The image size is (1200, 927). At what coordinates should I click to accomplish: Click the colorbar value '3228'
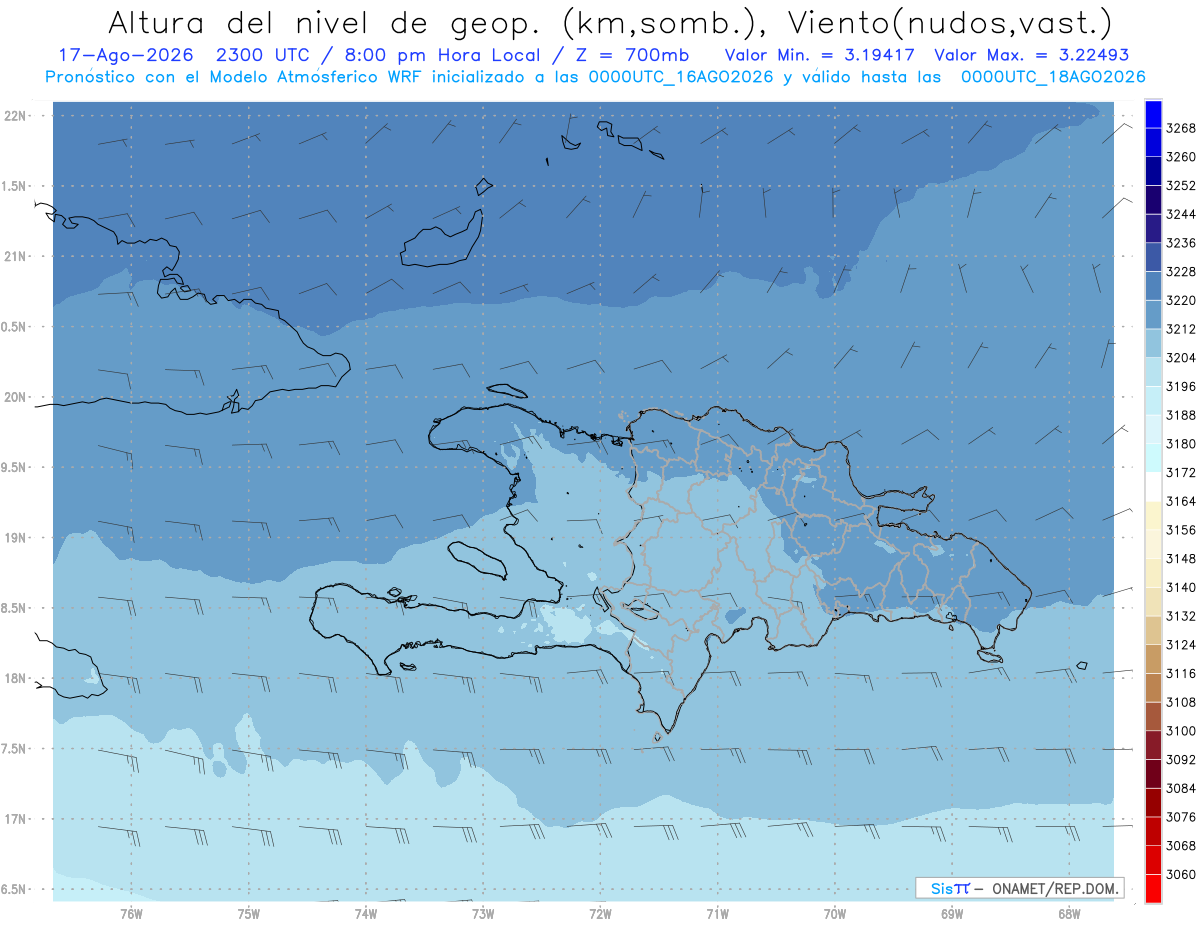[x=1181, y=272]
